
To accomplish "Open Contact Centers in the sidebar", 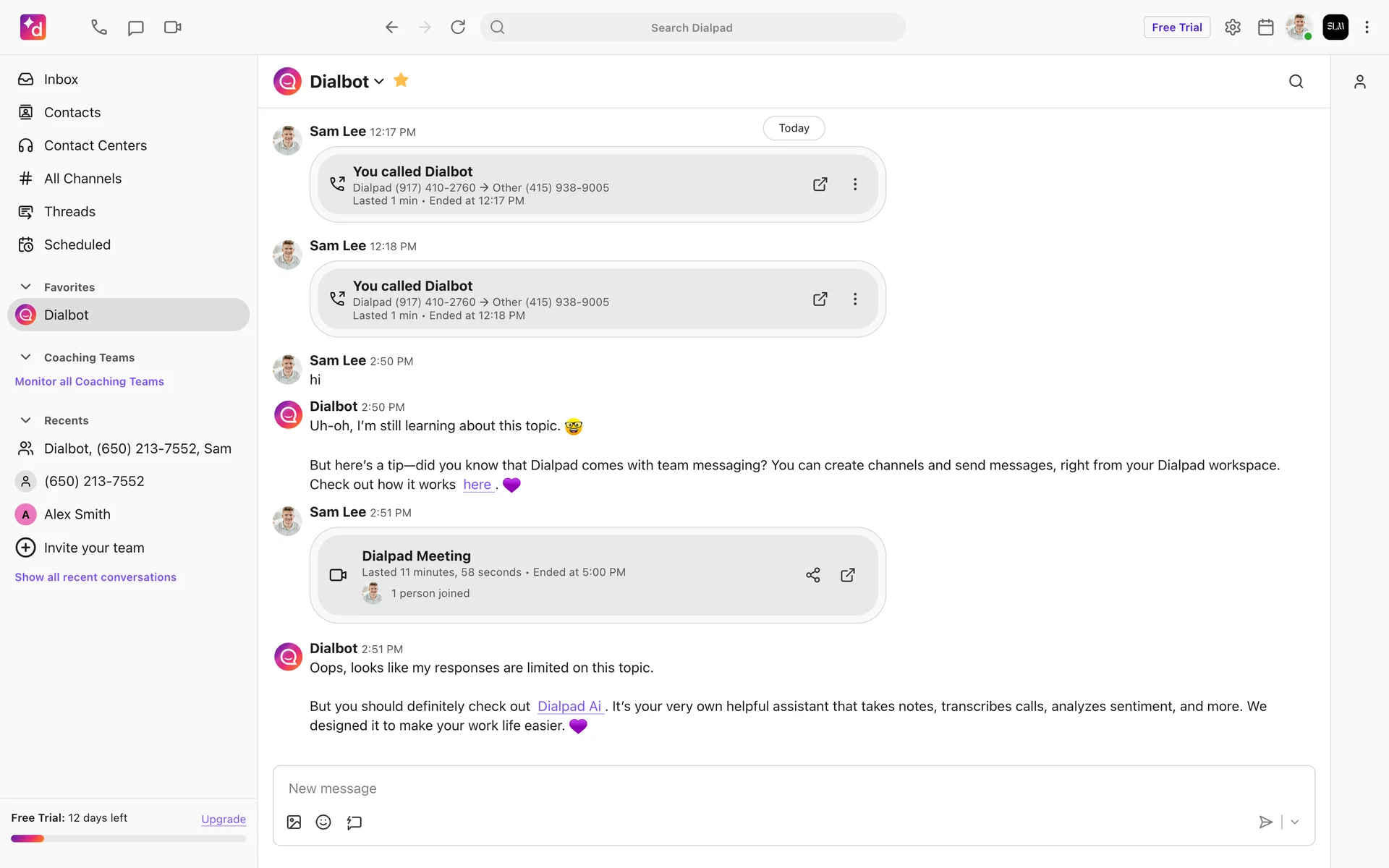I will click(x=95, y=145).
